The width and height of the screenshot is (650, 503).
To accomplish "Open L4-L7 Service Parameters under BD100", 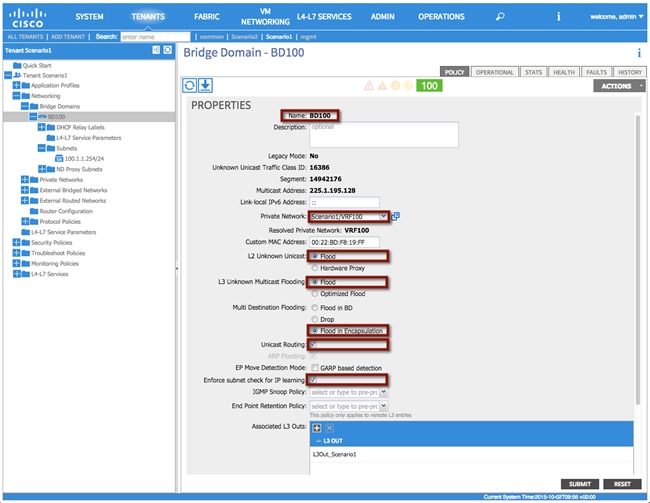I will pos(89,138).
